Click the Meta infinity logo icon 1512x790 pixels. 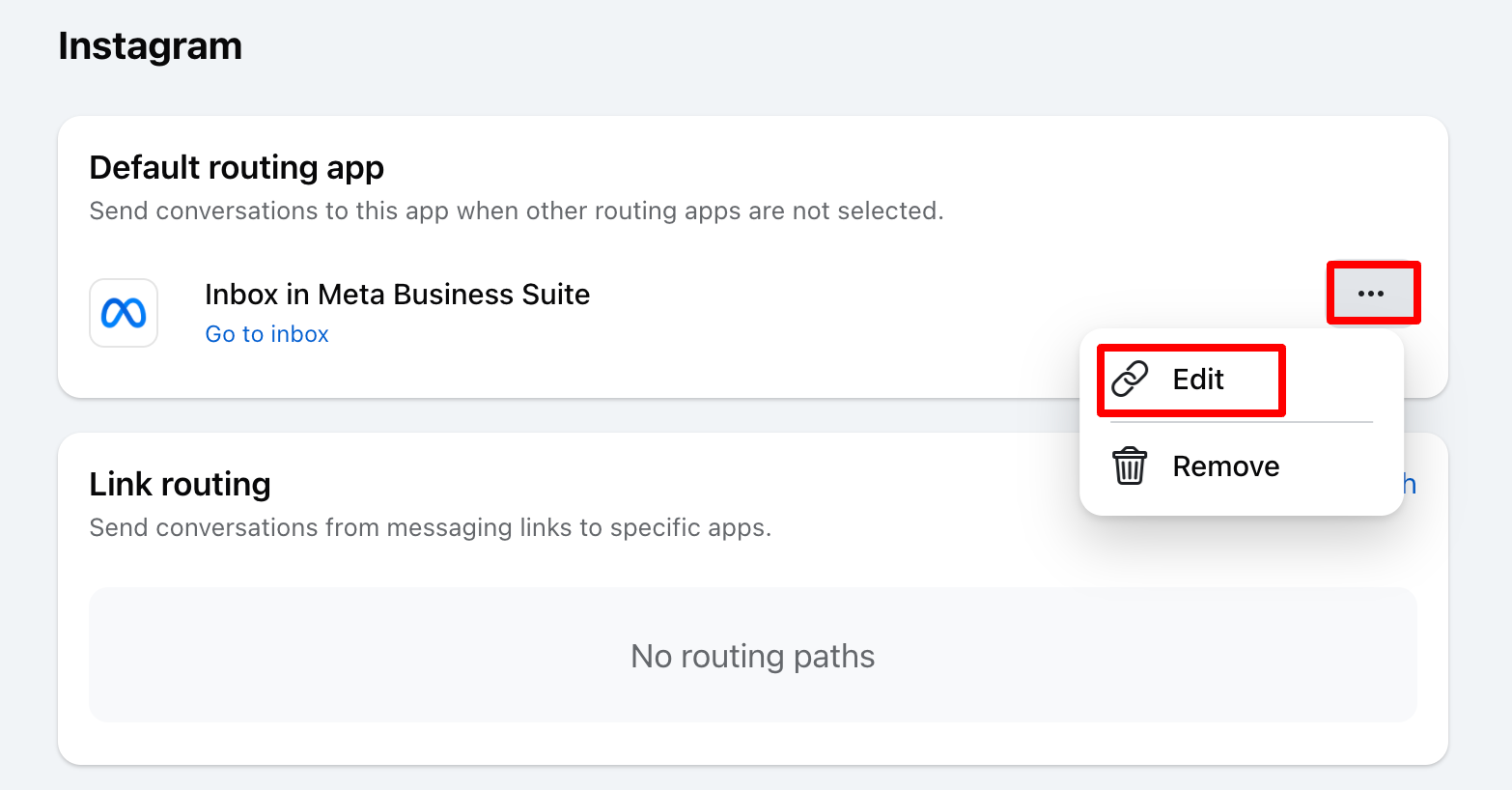(124, 313)
